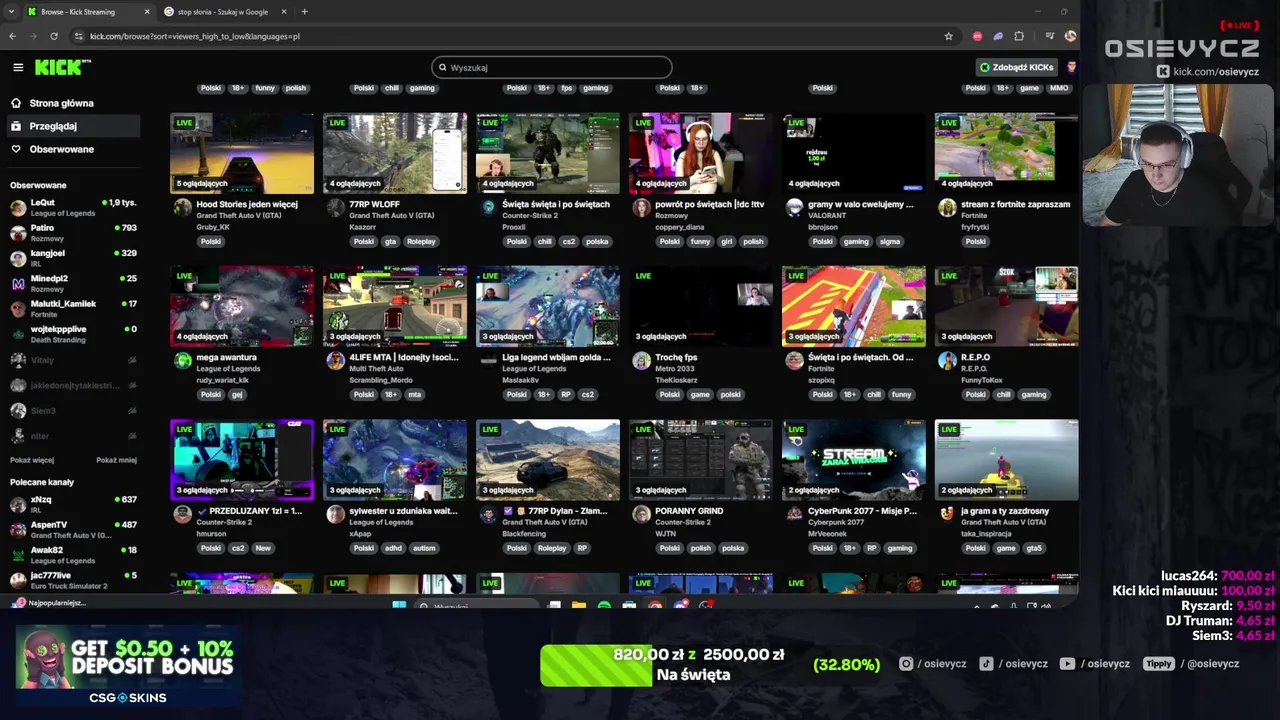Open the hamburger sidebar menu

[18, 67]
